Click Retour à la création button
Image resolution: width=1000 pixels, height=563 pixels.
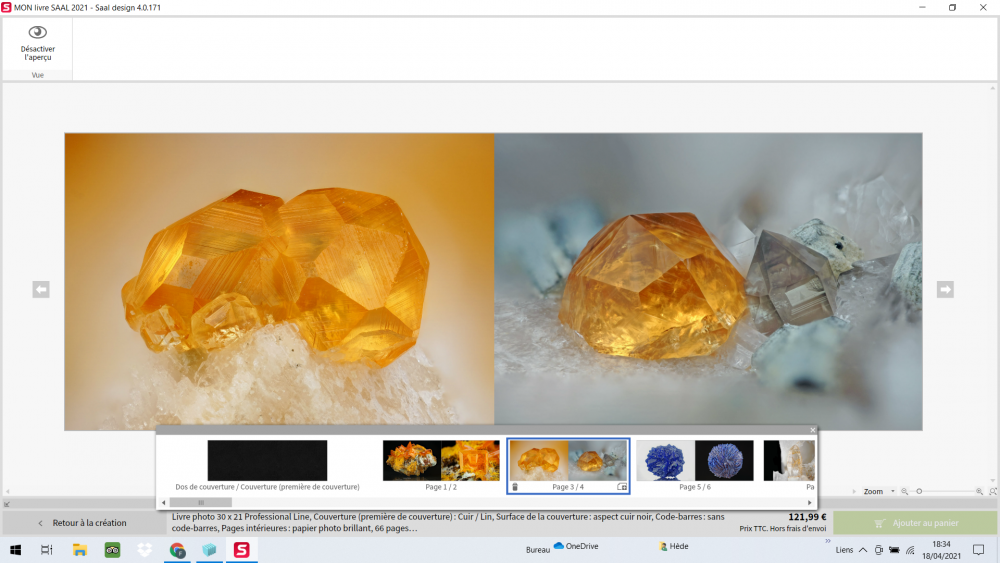(84, 523)
